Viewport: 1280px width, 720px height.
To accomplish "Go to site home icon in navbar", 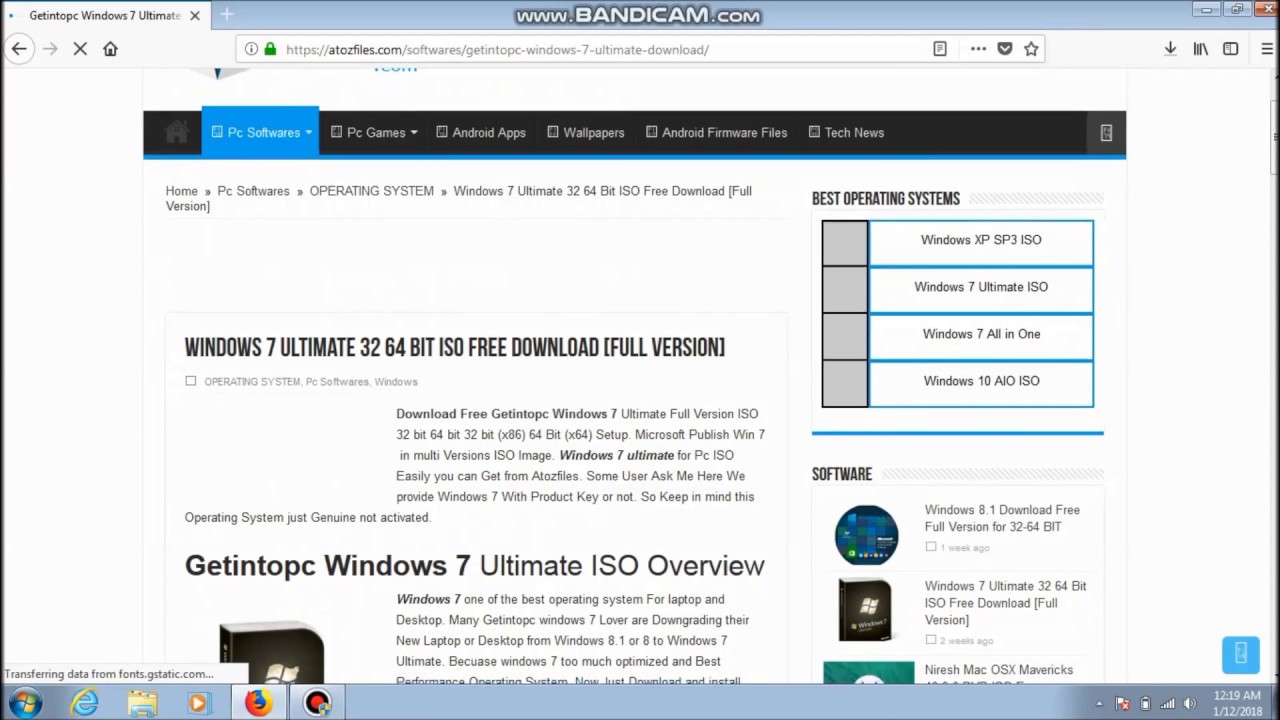I will click(x=177, y=132).
